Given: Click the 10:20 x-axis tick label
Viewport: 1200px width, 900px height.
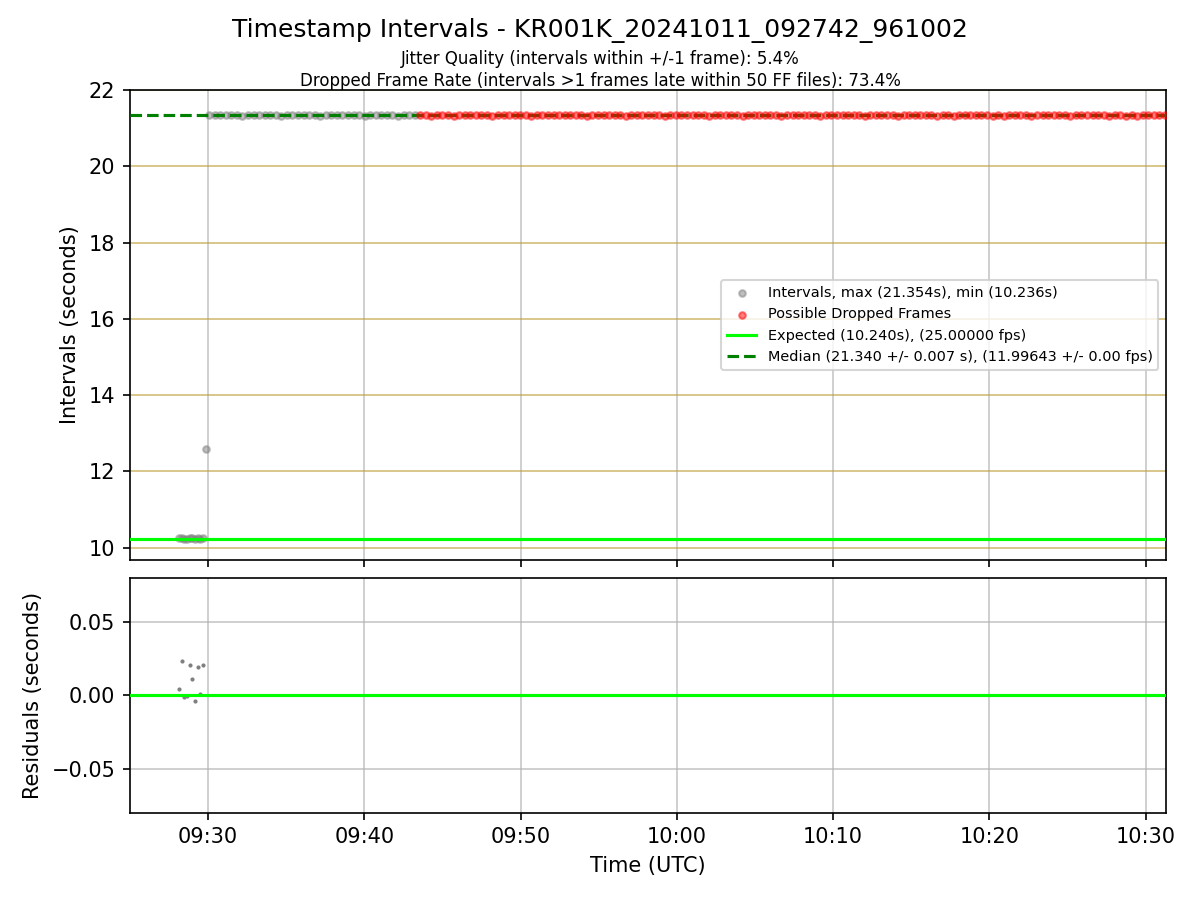Looking at the screenshot, I should click(989, 835).
